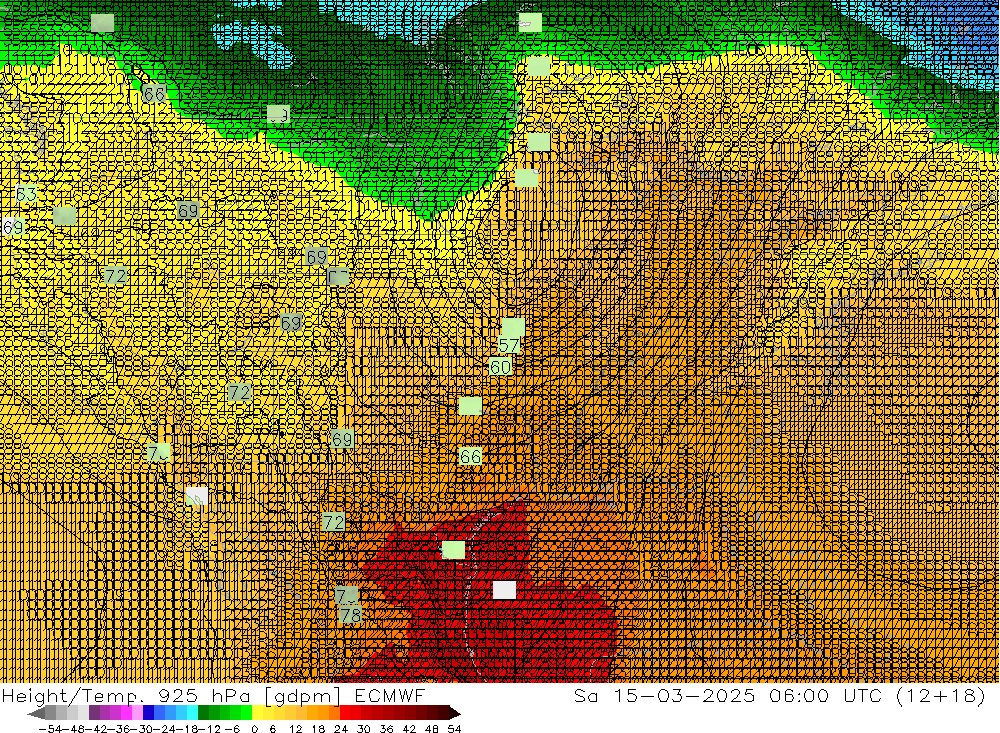Click the '12' tick label on the color scale

coord(295,729)
